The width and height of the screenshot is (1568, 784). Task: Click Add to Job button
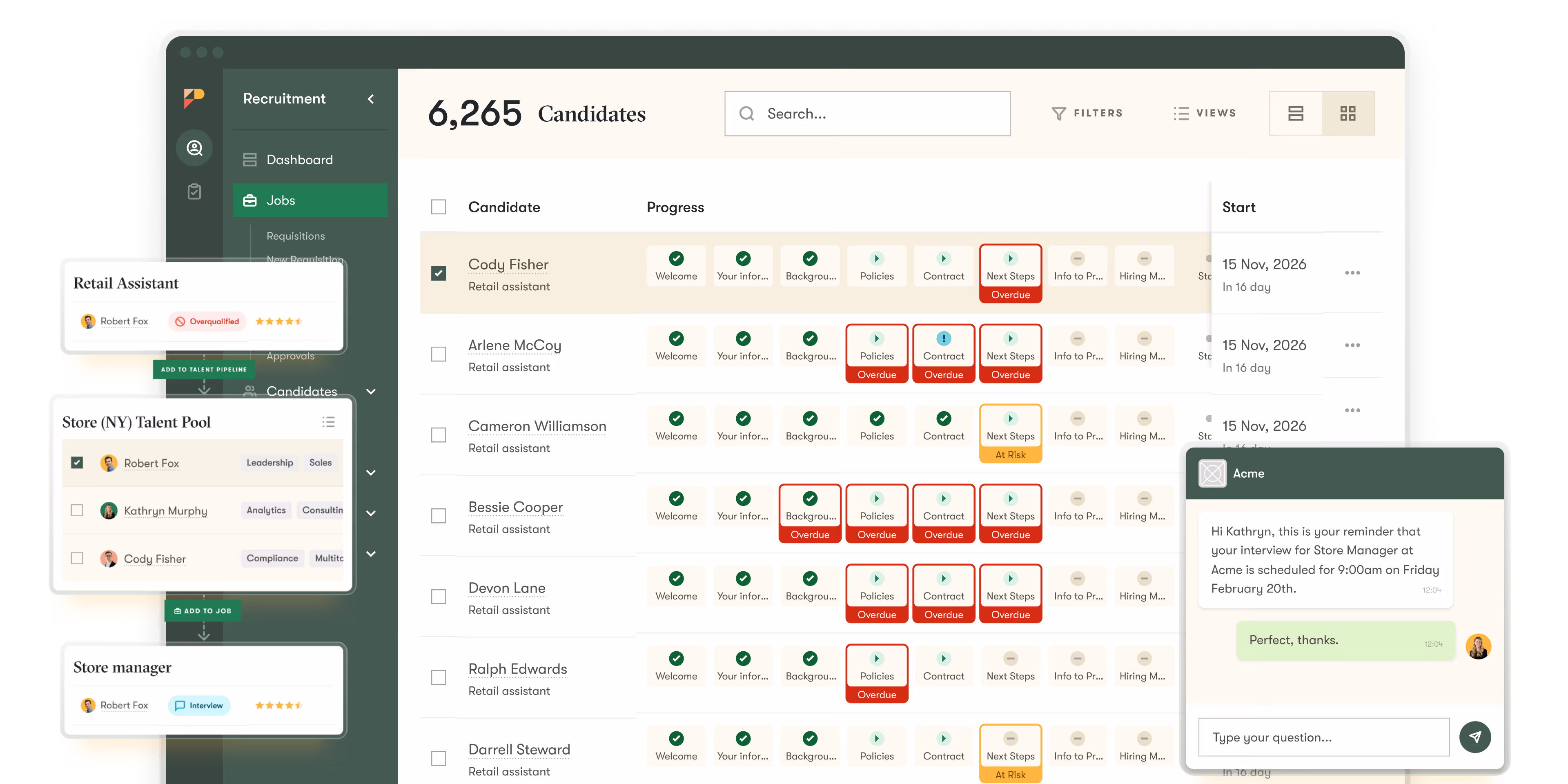pyautogui.click(x=203, y=610)
